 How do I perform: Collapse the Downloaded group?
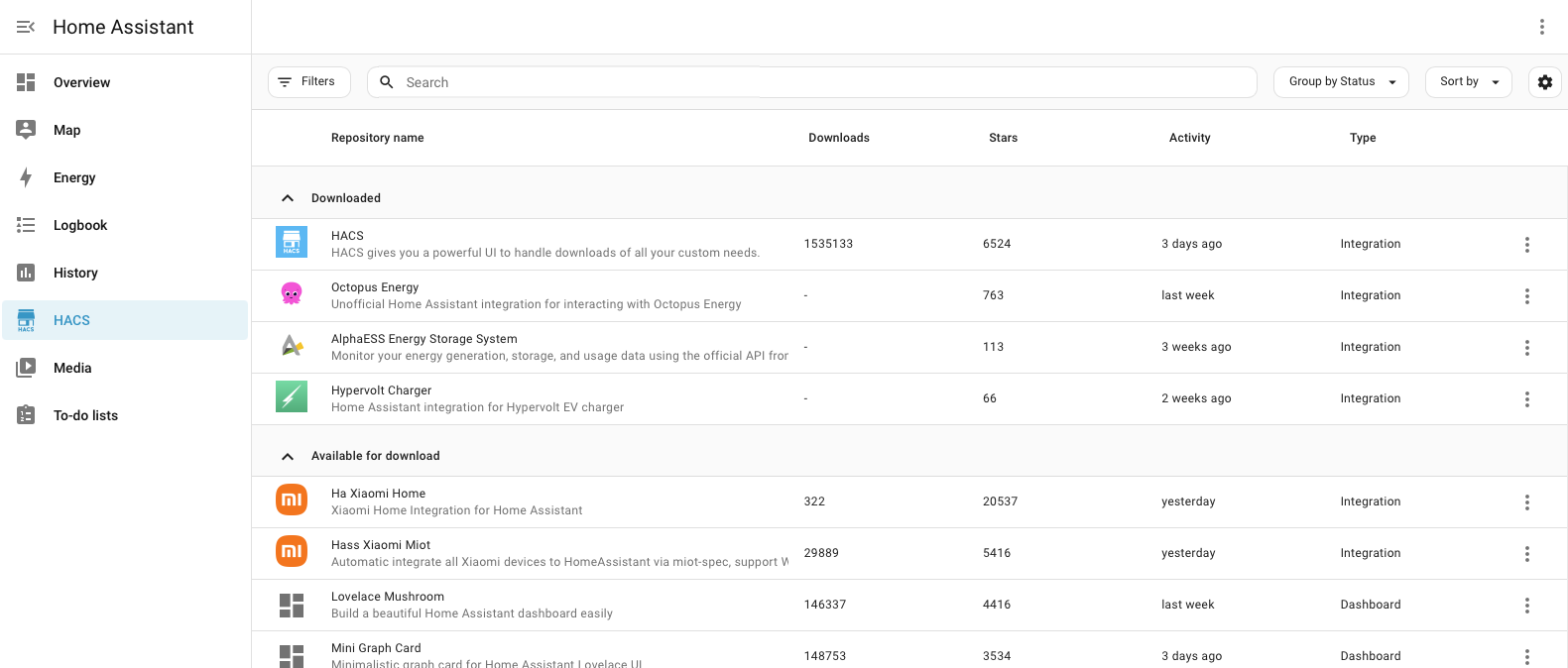pyautogui.click(x=288, y=198)
